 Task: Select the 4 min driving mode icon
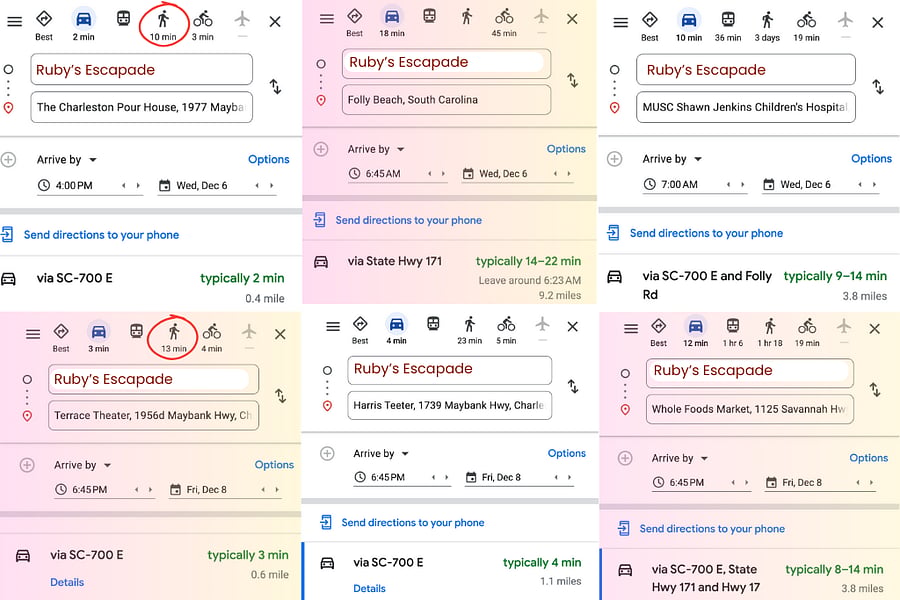(x=396, y=324)
